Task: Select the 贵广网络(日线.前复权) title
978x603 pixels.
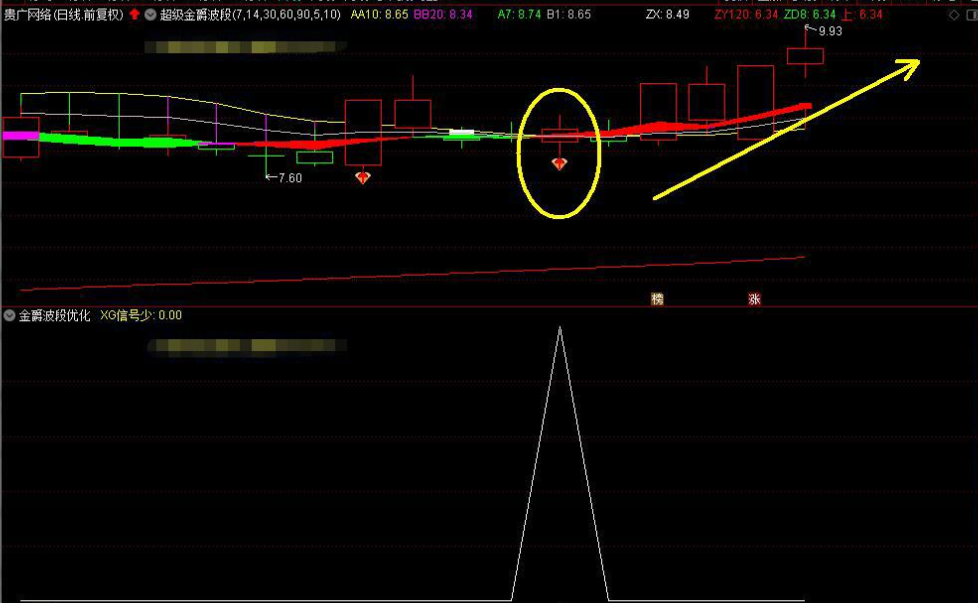Action: coord(64,14)
